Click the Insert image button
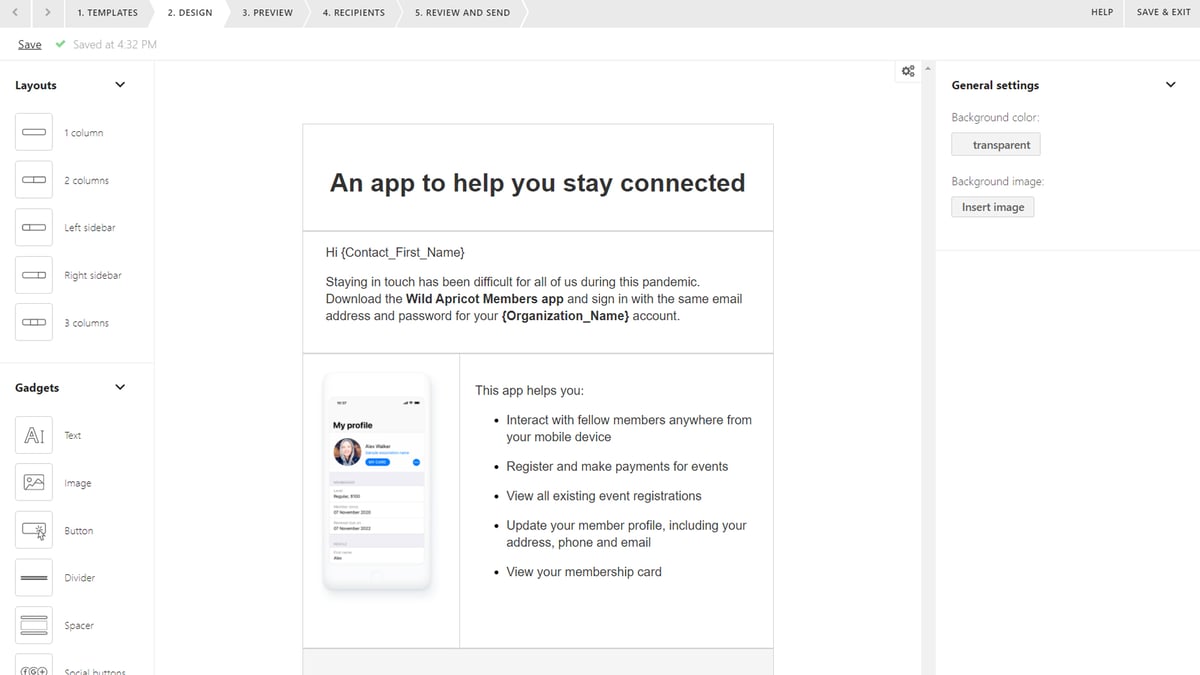Screen dimensions: 1200x675 point(993,207)
